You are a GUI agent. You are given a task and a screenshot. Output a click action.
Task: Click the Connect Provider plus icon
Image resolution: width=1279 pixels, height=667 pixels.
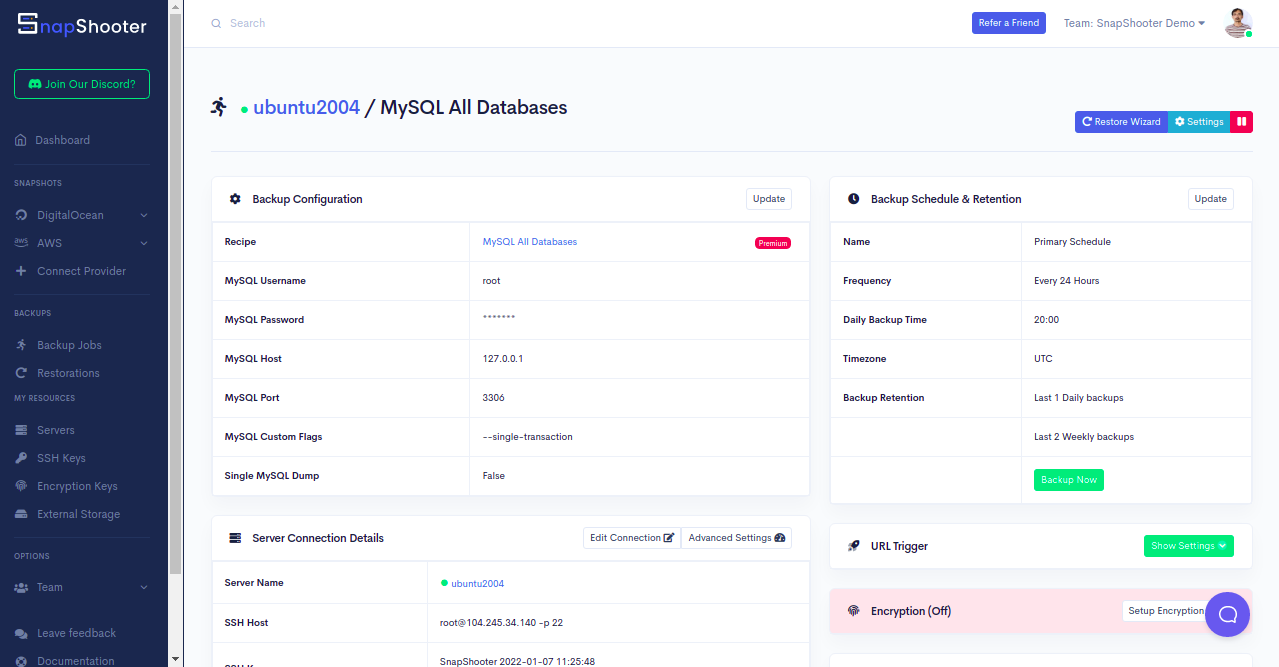[x=21, y=271]
